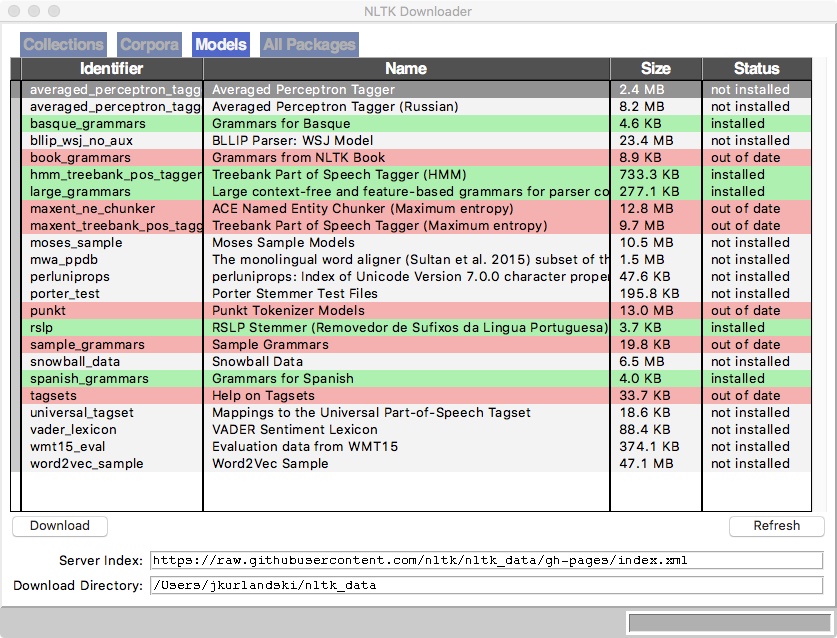Select the sample_grammars identifier
The width and height of the screenshot is (837, 638).
(87, 345)
